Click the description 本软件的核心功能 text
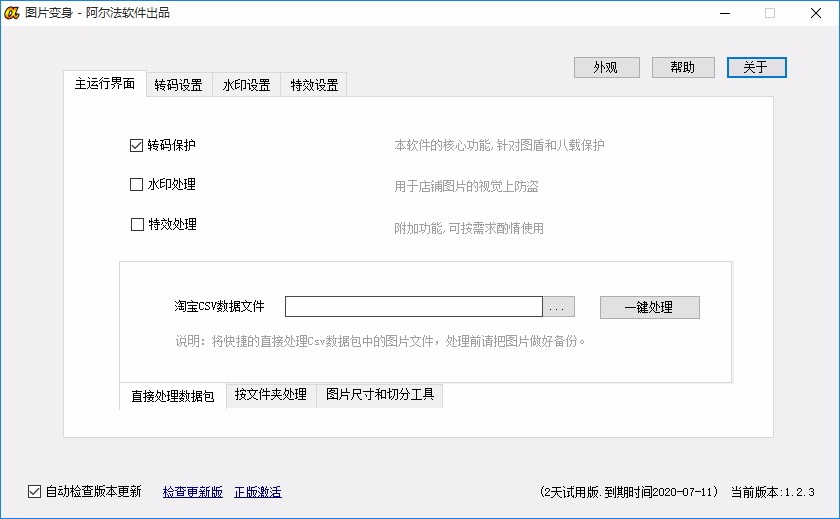Viewport: 840px width, 519px height. tap(499, 145)
